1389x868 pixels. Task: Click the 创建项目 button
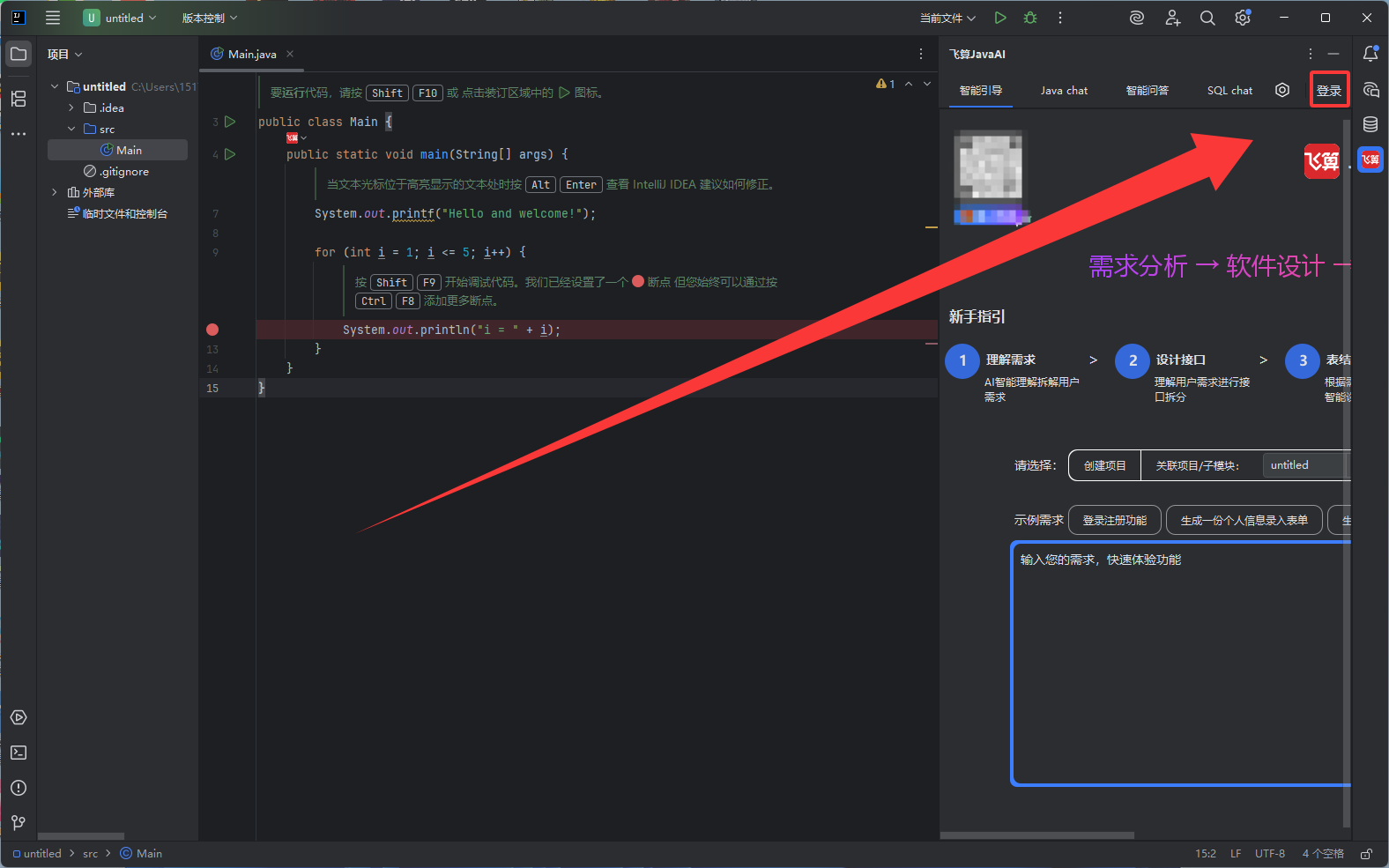1105,465
